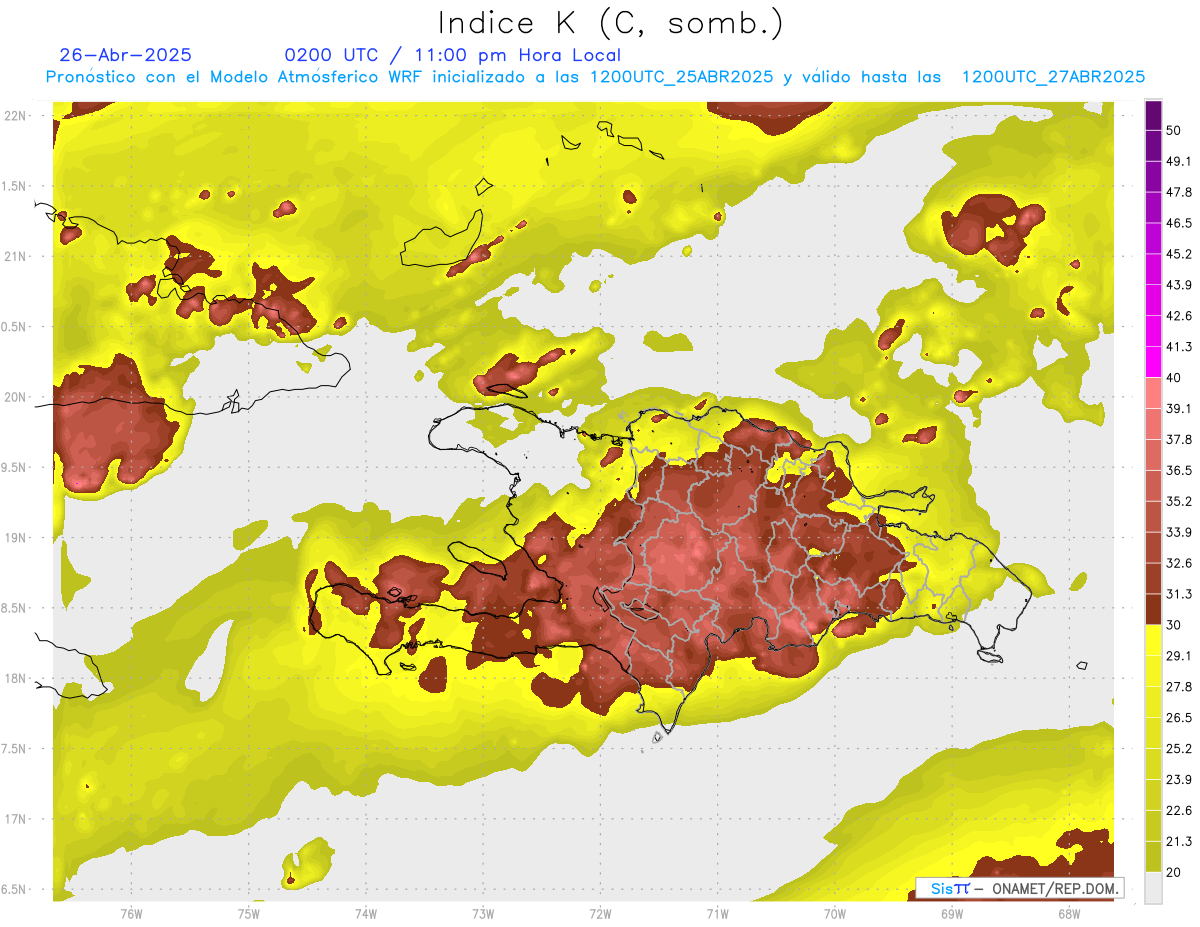This screenshot has width=1200, height=927.
Task: Click the '18N' latitude label
Action: tap(16, 678)
